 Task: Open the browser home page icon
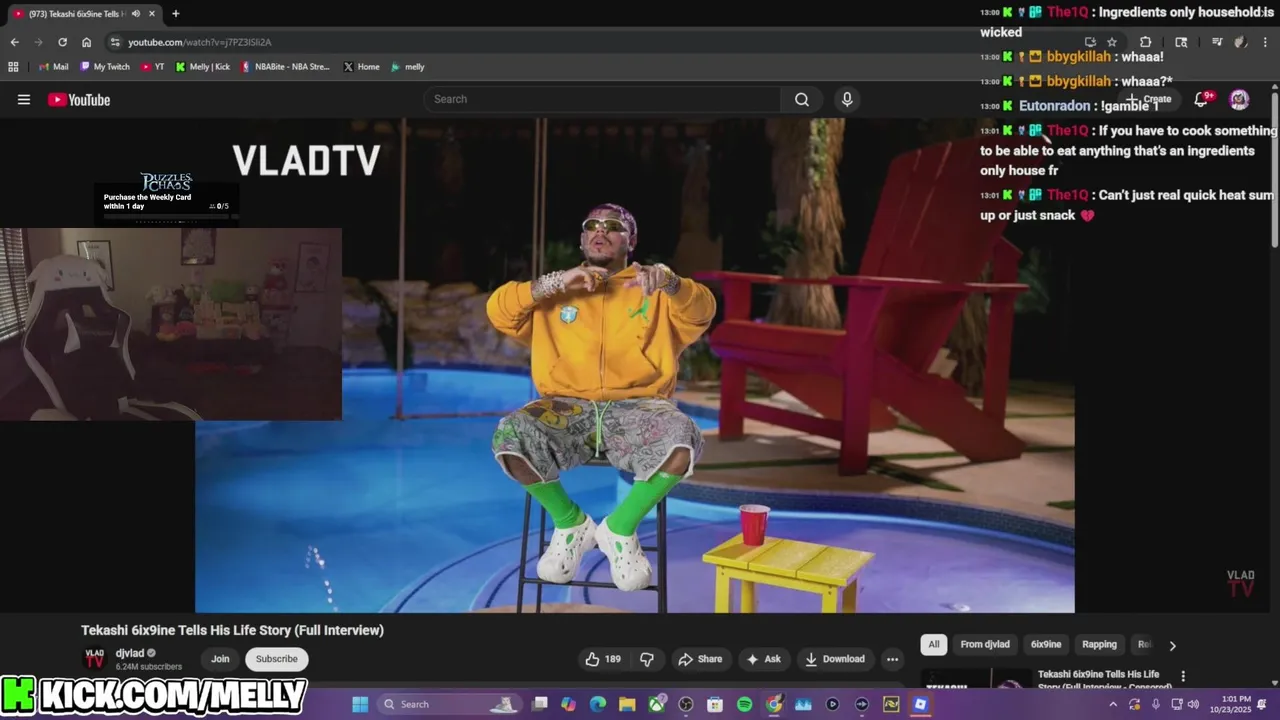86,42
